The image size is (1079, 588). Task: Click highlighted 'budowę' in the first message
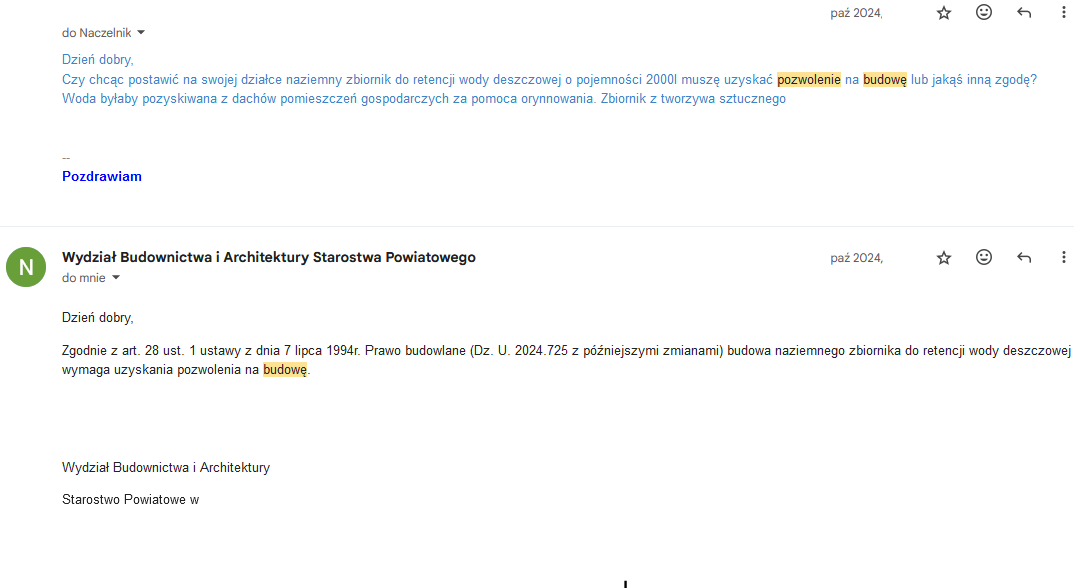(x=885, y=79)
